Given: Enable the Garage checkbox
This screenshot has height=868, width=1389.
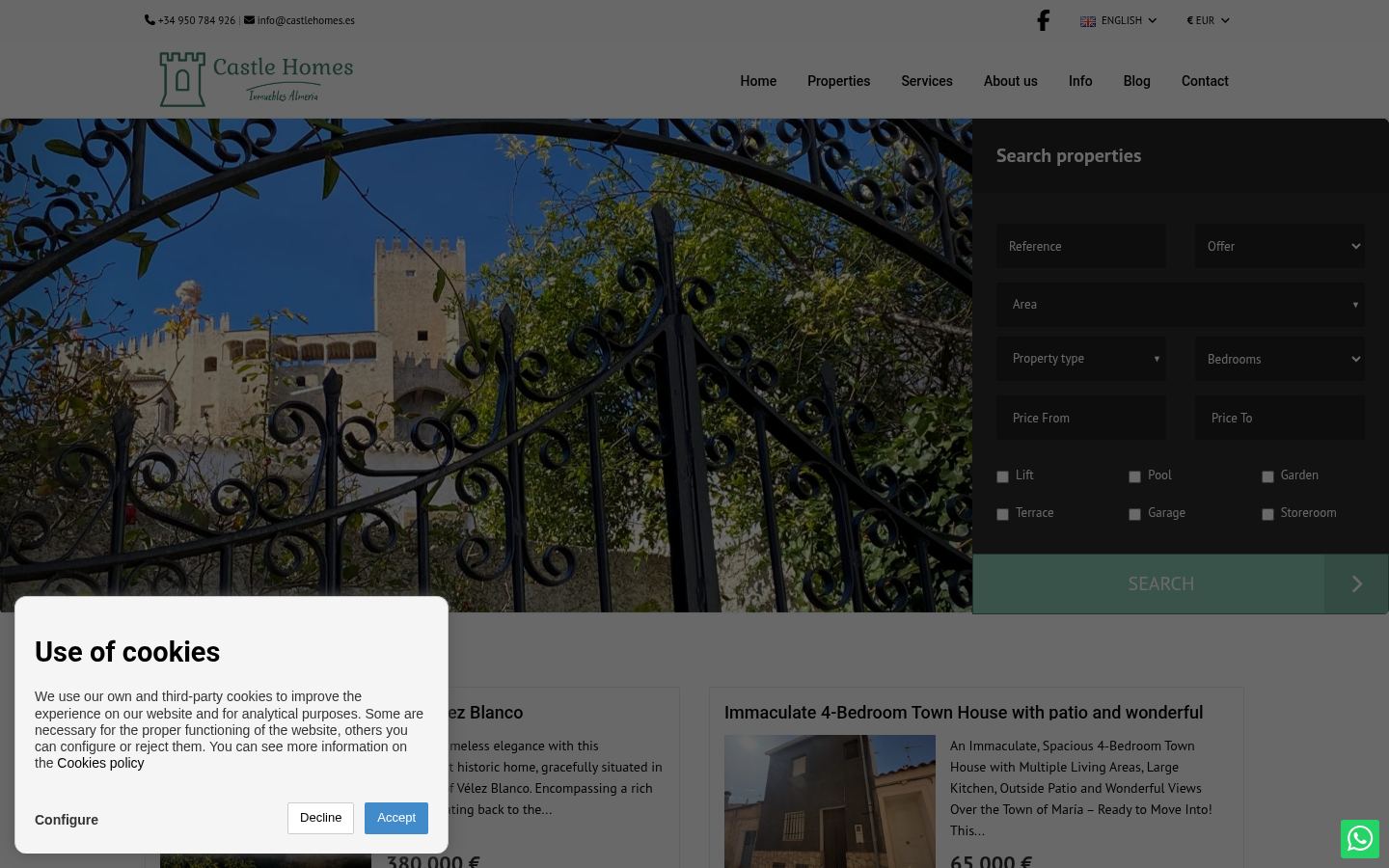Looking at the screenshot, I should click(1134, 514).
